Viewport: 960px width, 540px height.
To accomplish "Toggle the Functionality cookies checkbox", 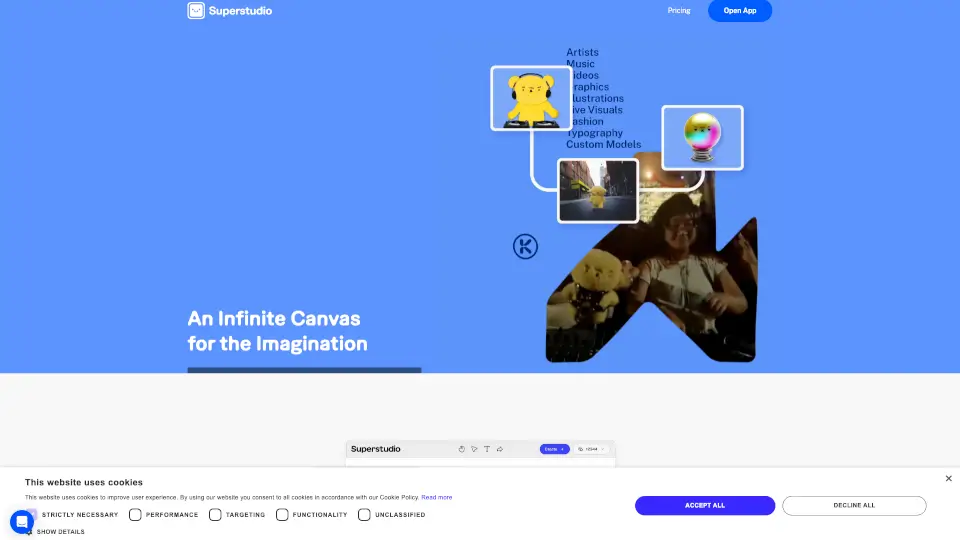I will (x=282, y=515).
